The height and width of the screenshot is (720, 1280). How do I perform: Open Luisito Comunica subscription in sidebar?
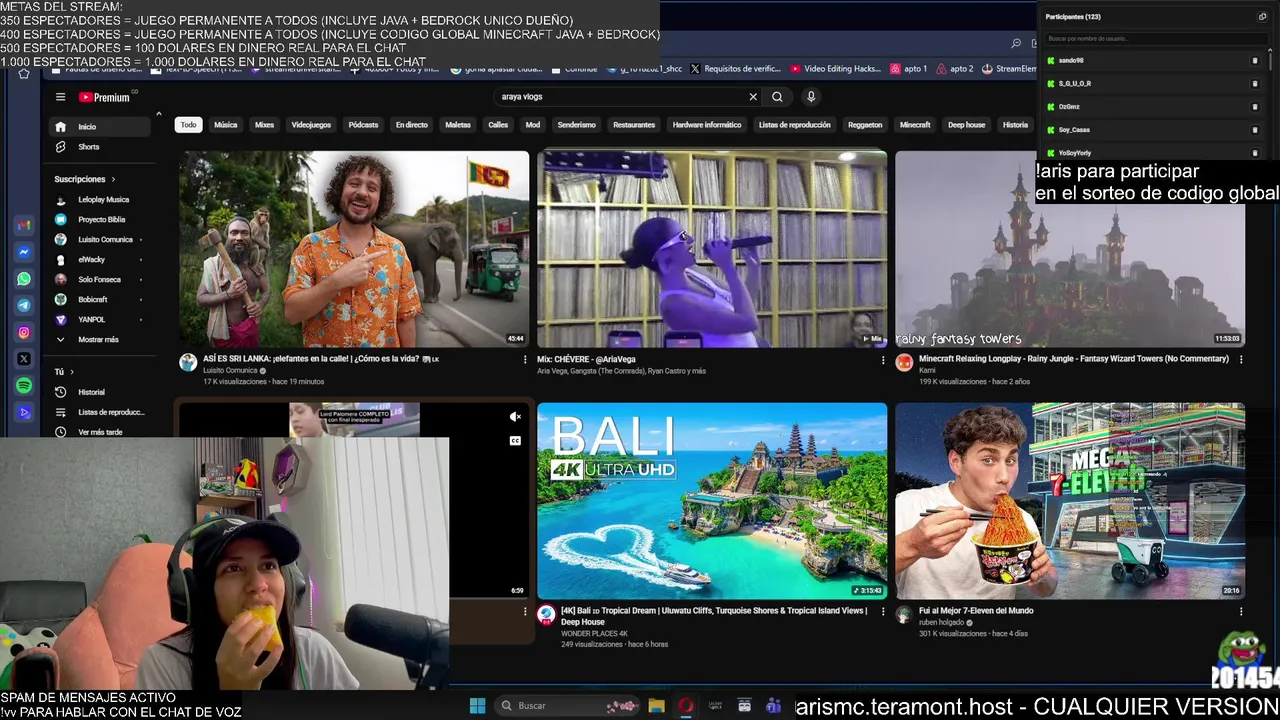point(101,240)
